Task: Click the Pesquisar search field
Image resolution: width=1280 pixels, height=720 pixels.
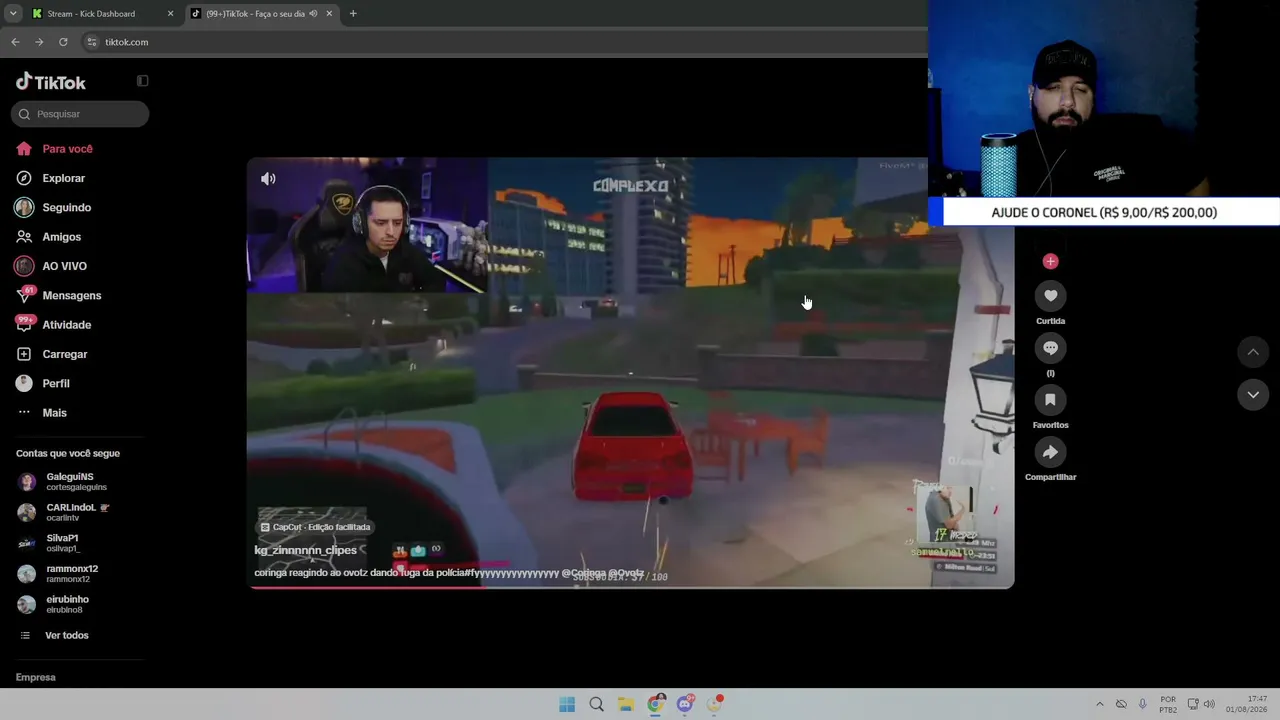Action: [x=80, y=114]
